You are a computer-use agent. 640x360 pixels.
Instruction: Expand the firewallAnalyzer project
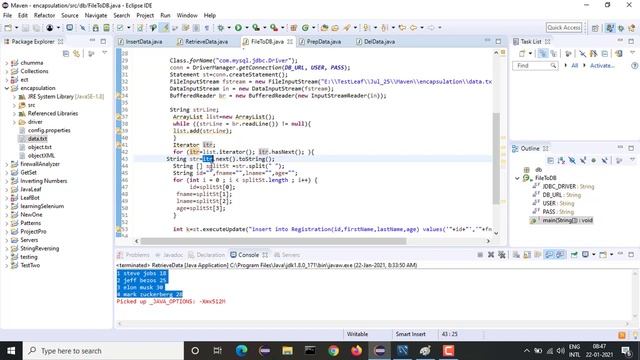pyautogui.click(x=7, y=164)
